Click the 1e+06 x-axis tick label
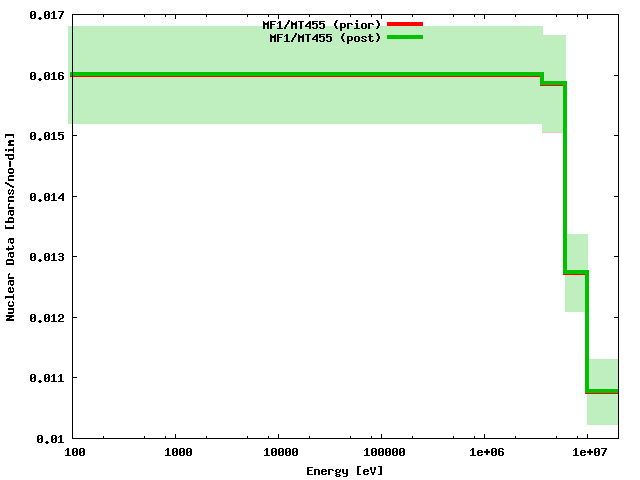The image size is (640, 480). pos(485,453)
